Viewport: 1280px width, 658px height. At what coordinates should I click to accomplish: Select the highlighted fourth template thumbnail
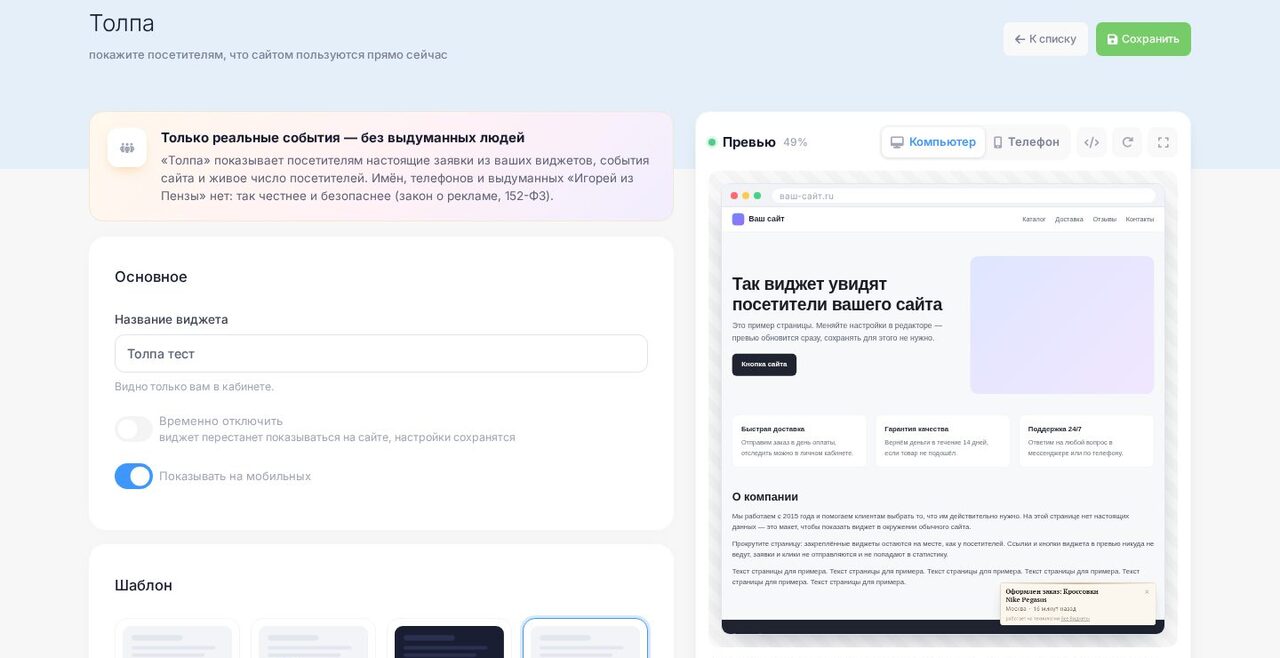[585, 638]
